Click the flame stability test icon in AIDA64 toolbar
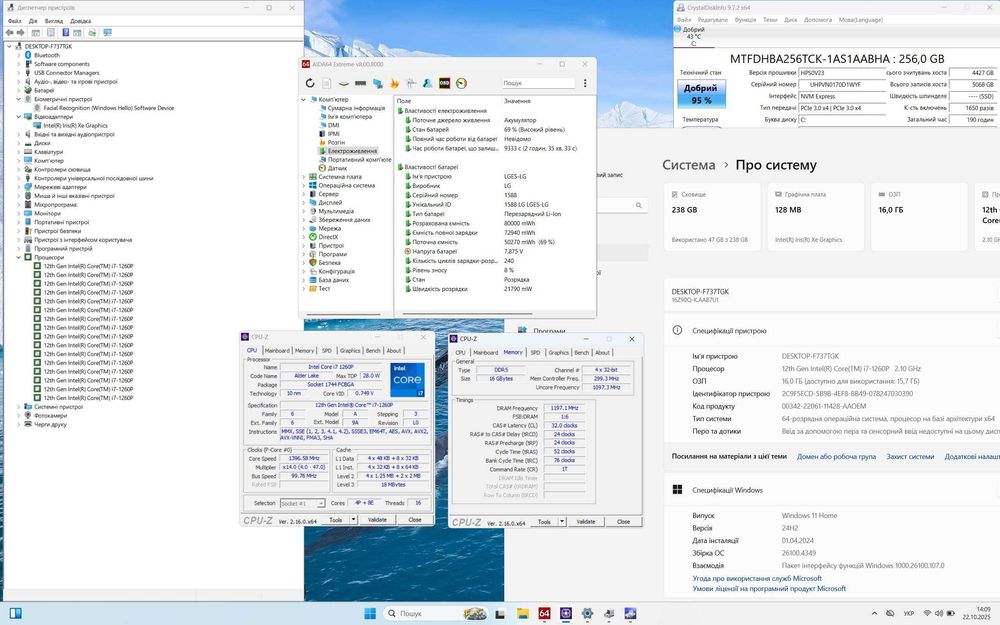1000x625 pixels. tap(394, 83)
